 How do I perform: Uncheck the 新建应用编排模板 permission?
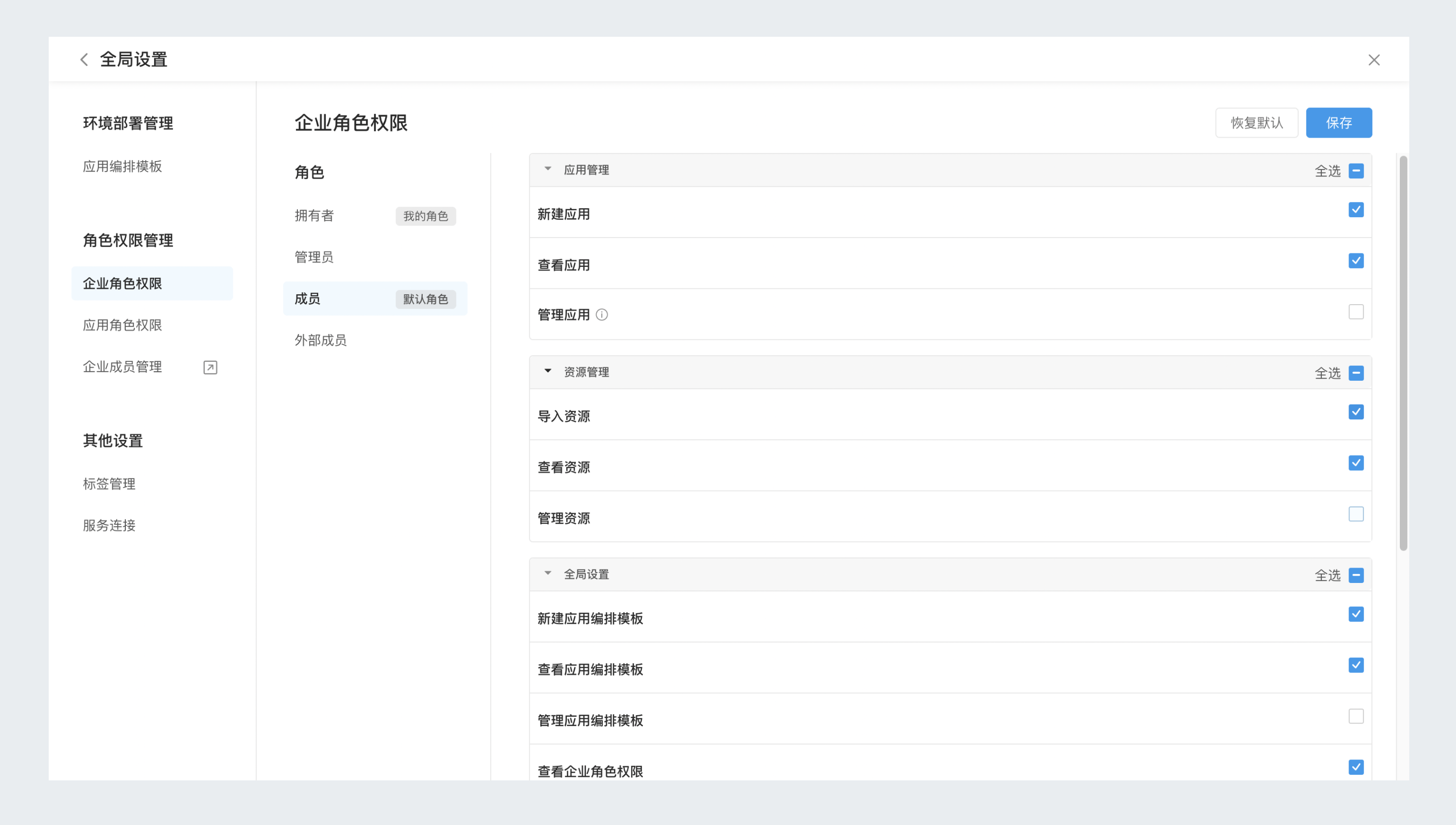1356,614
